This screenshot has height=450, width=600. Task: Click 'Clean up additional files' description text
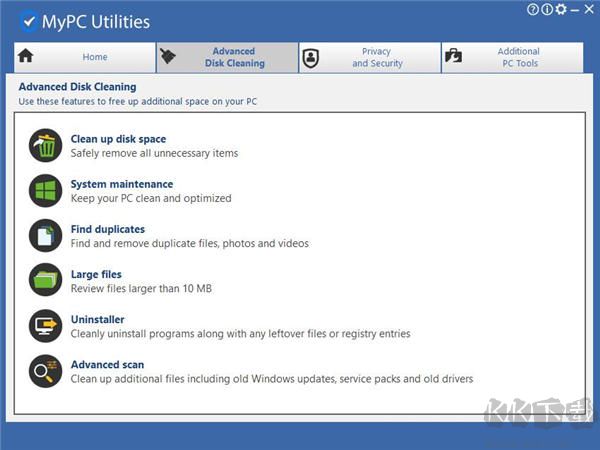point(272,379)
